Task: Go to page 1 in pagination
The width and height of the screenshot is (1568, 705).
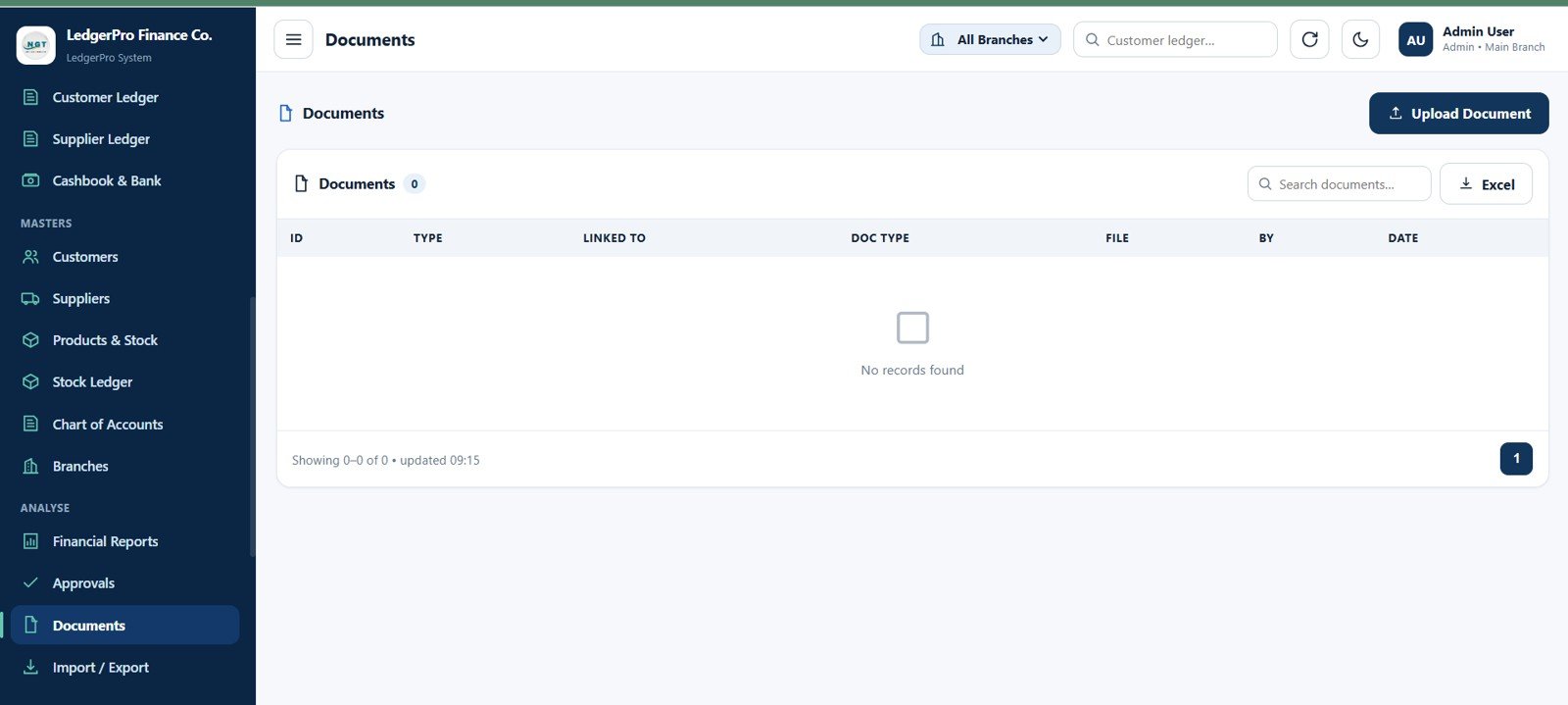Action: 1516,458
